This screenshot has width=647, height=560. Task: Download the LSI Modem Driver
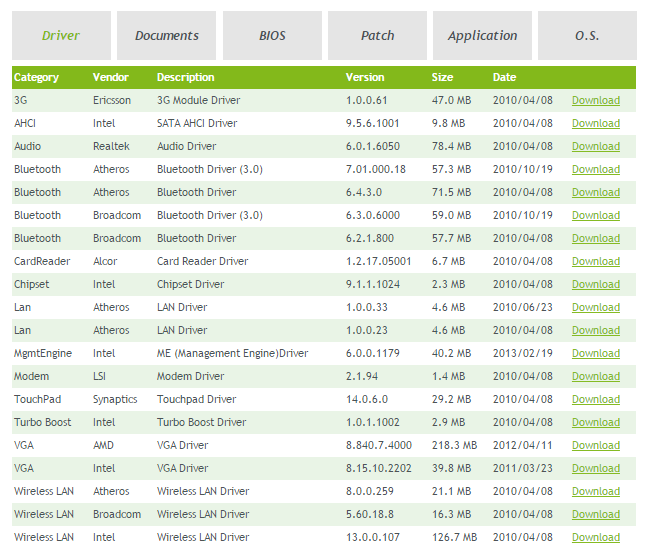pos(596,376)
